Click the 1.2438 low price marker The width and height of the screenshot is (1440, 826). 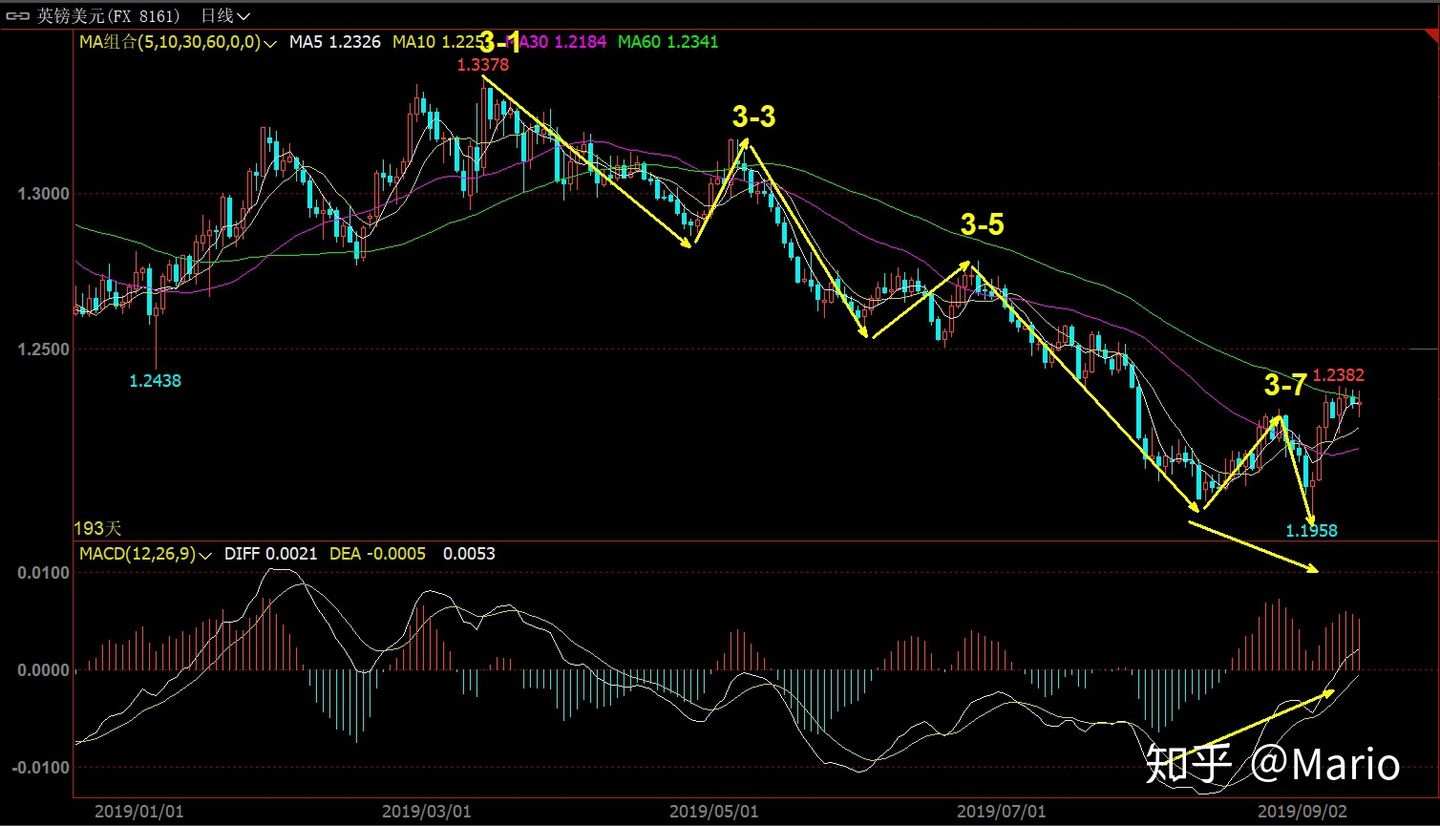point(155,380)
